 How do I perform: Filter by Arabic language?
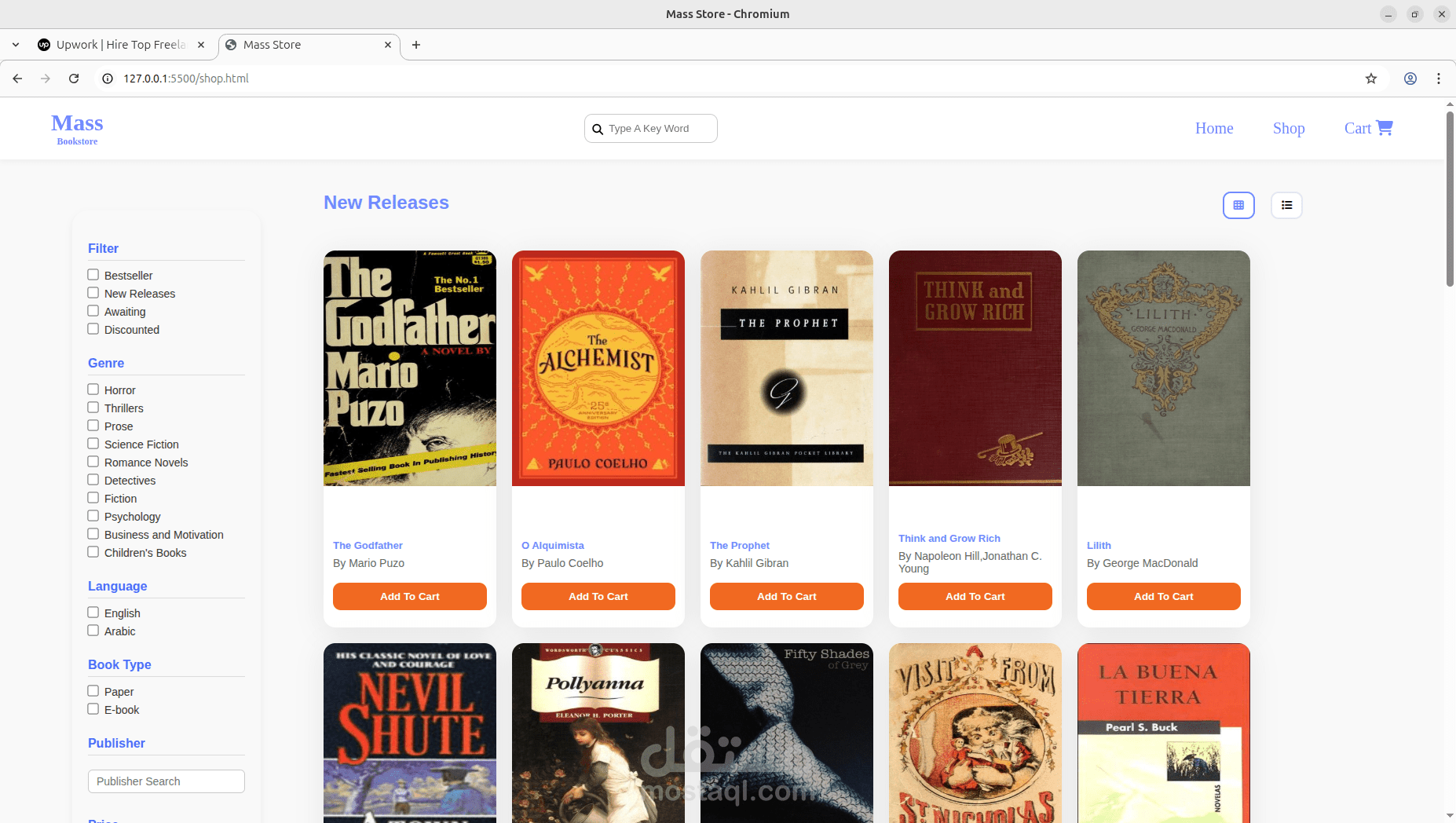point(93,631)
